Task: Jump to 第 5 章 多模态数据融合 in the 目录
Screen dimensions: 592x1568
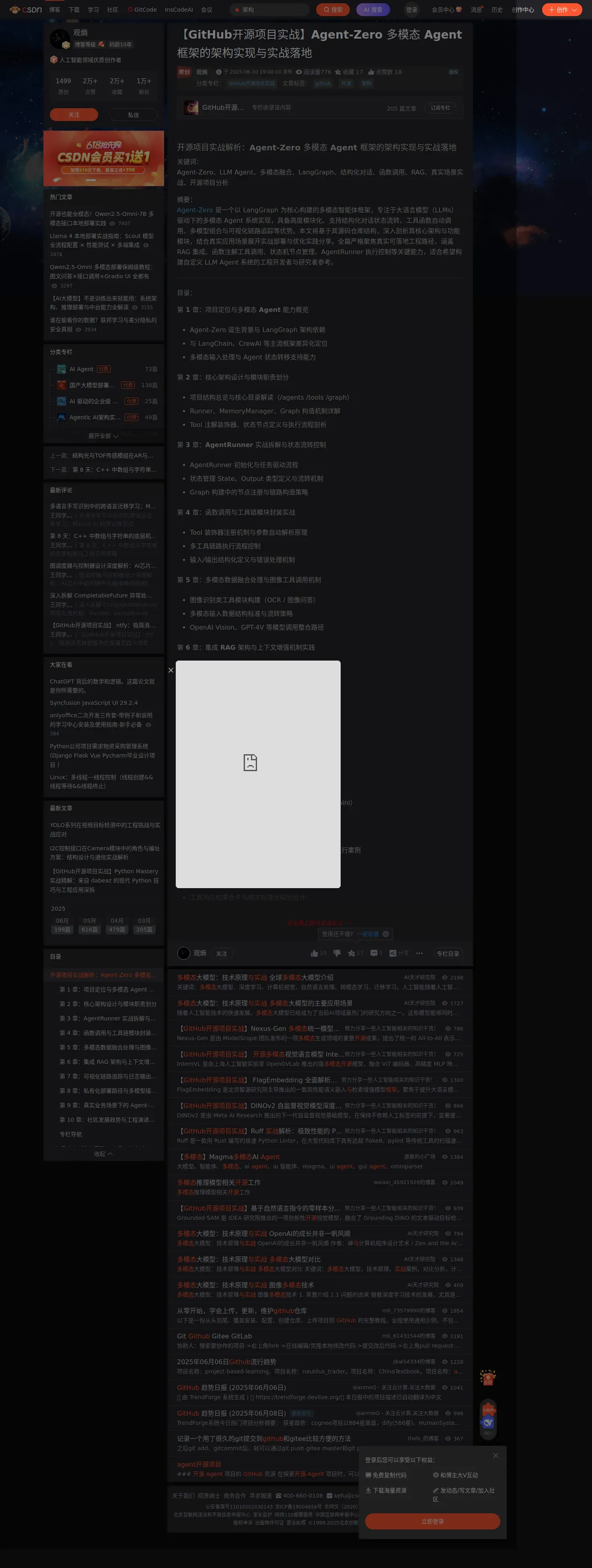Action: point(108,1047)
